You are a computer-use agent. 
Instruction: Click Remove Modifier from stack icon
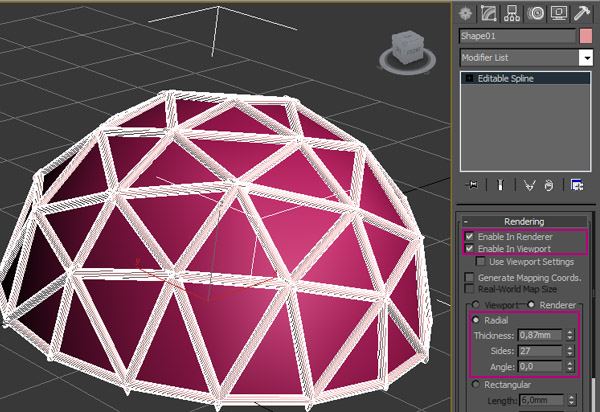549,185
